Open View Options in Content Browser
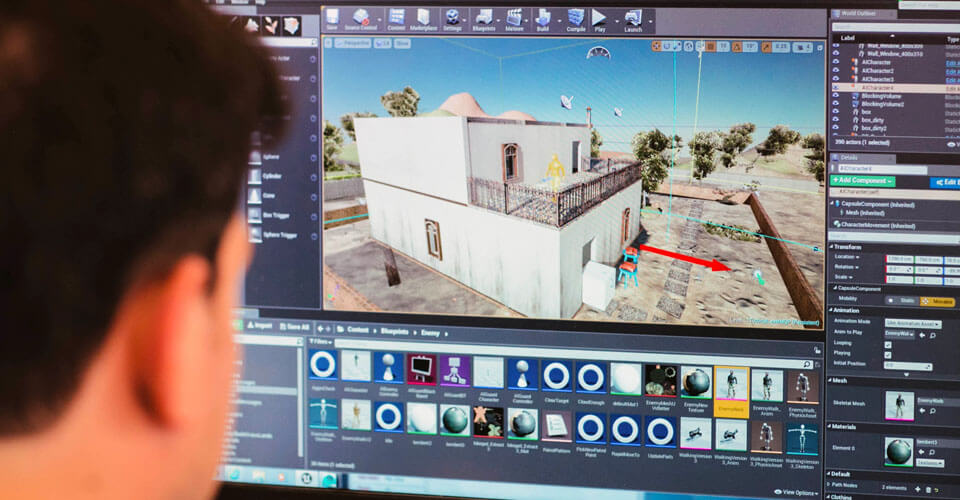 (x=797, y=492)
